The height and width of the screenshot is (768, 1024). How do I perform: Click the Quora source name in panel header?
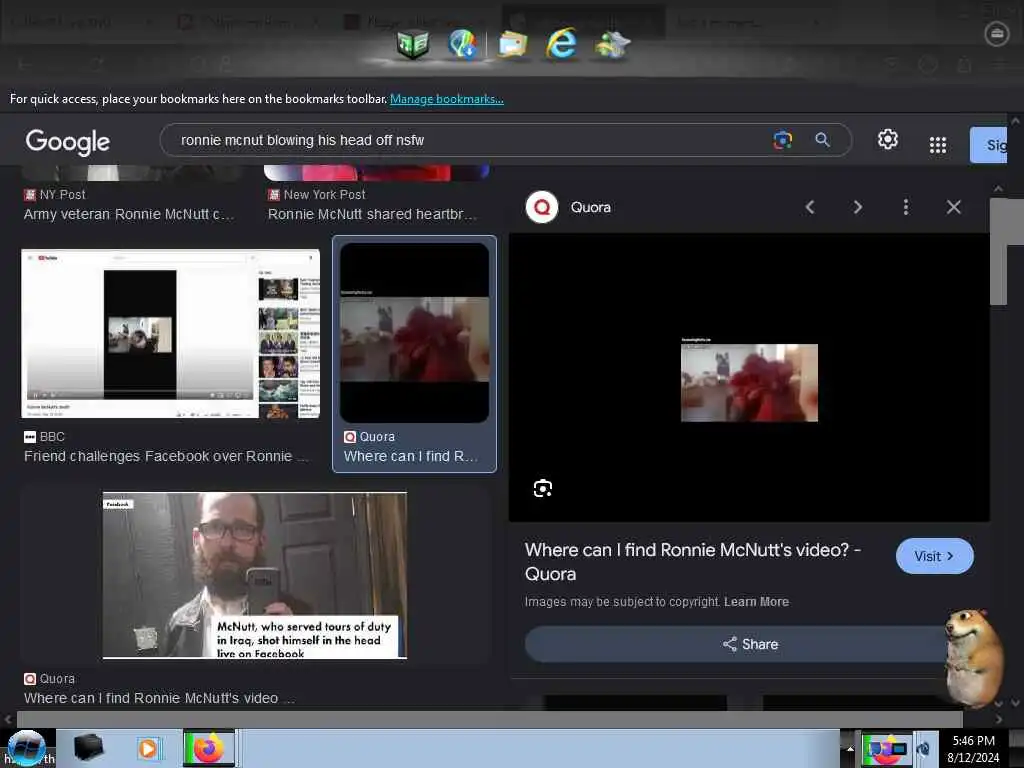click(590, 207)
